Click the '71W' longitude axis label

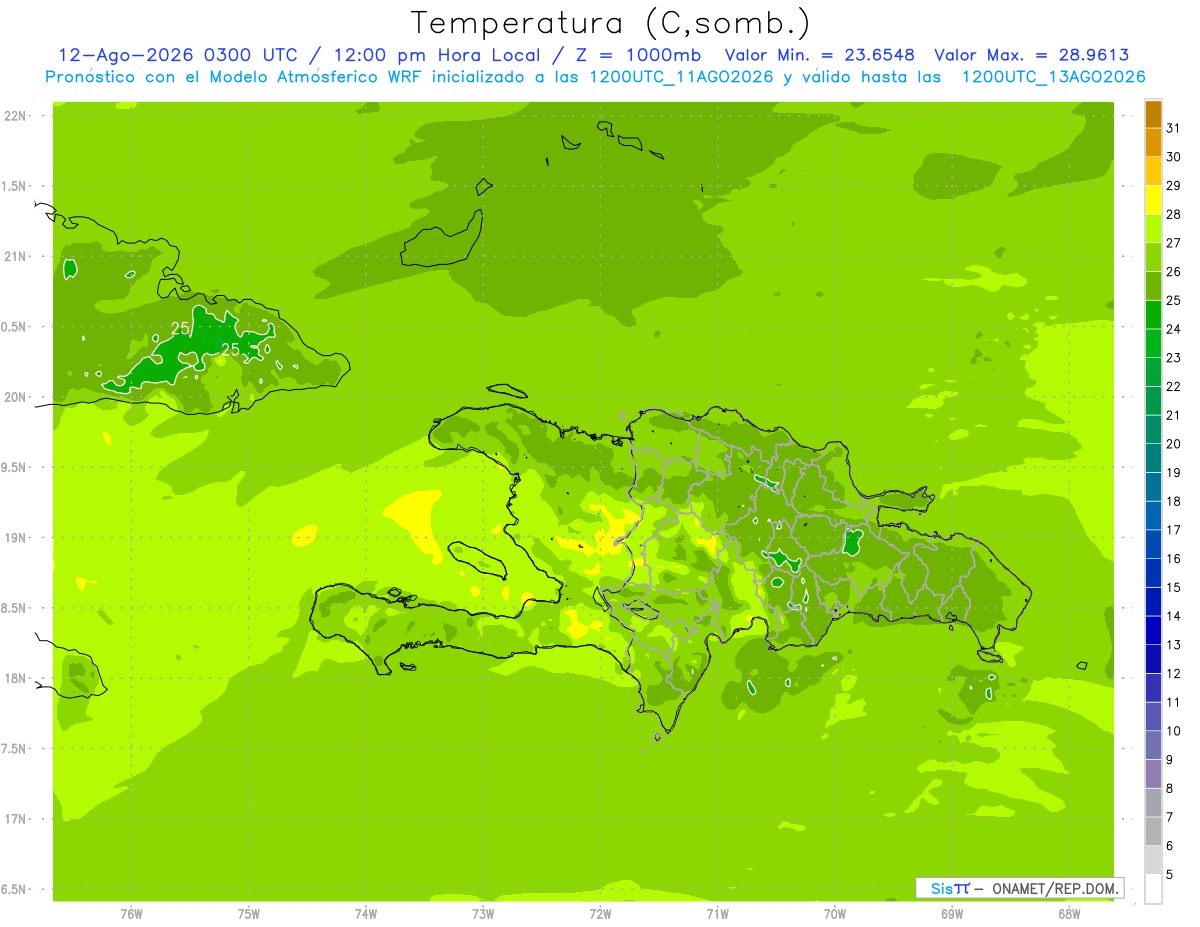[717, 914]
